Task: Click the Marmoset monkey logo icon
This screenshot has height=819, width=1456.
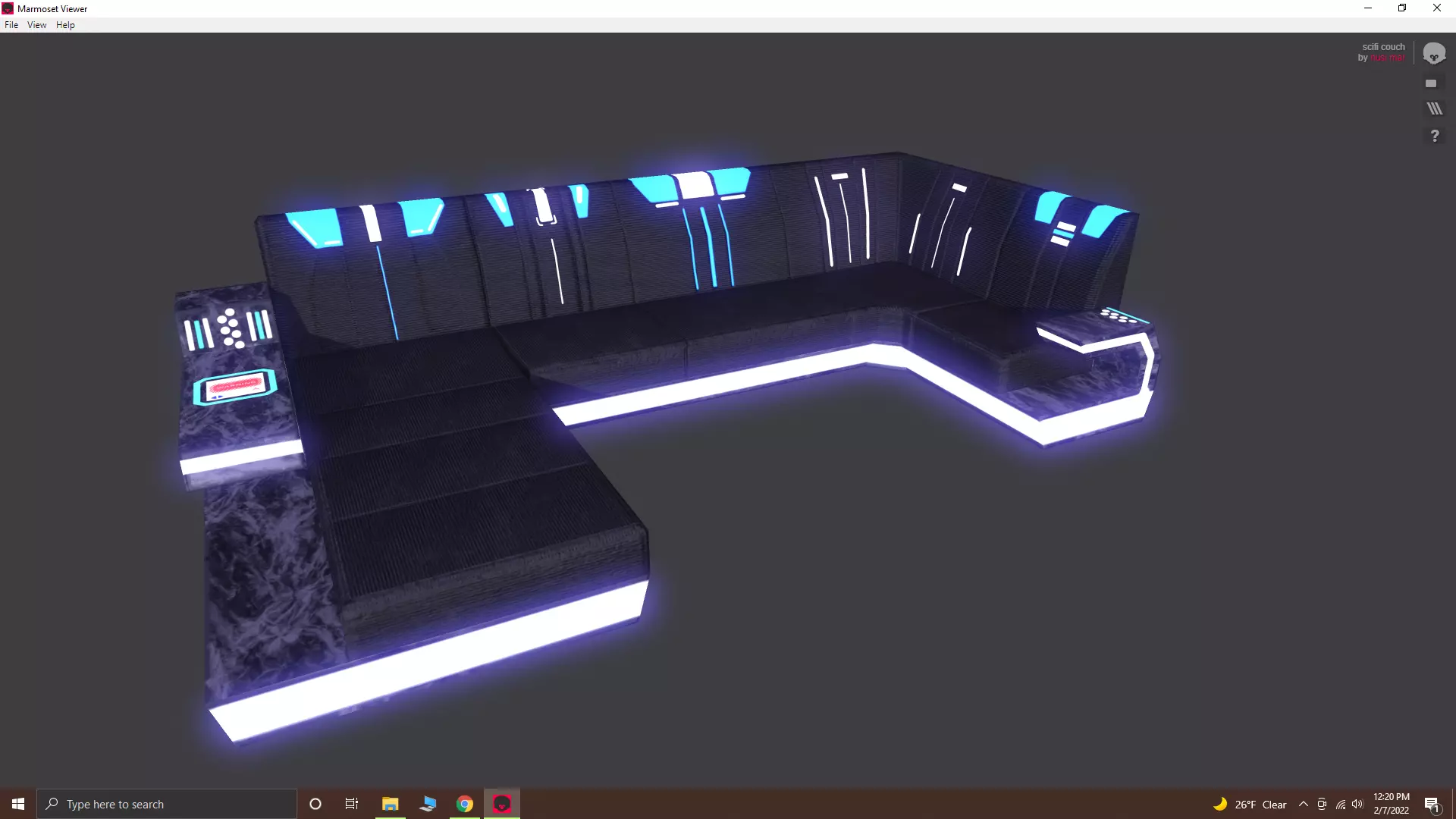Action: pyautogui.click(x=1434, y=53)
